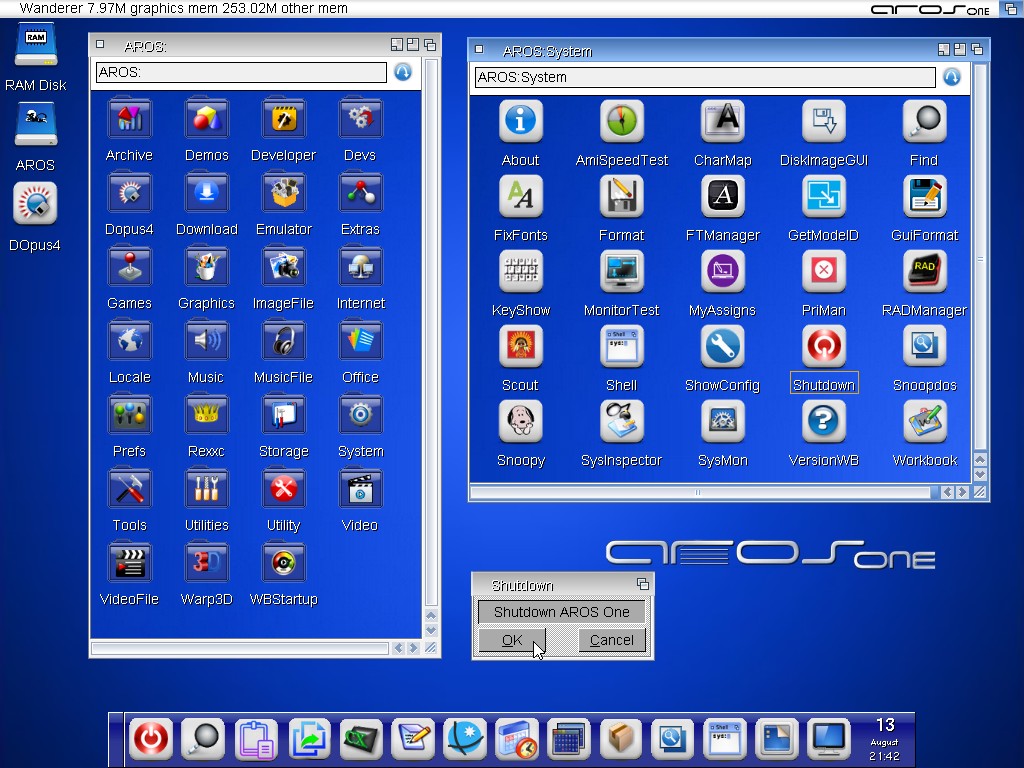Open the DOpus4 desktop icon

[35, 205]
